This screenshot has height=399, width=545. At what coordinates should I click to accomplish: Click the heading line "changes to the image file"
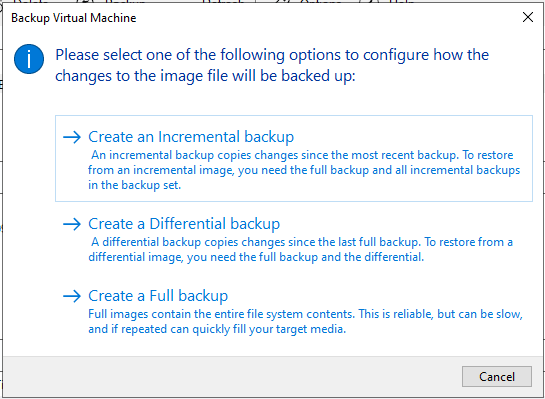pos(205,76)
